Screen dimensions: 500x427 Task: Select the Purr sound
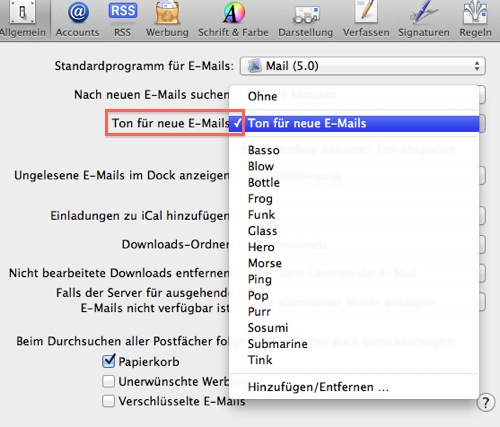pyautogui.click(x=354, y=312)
